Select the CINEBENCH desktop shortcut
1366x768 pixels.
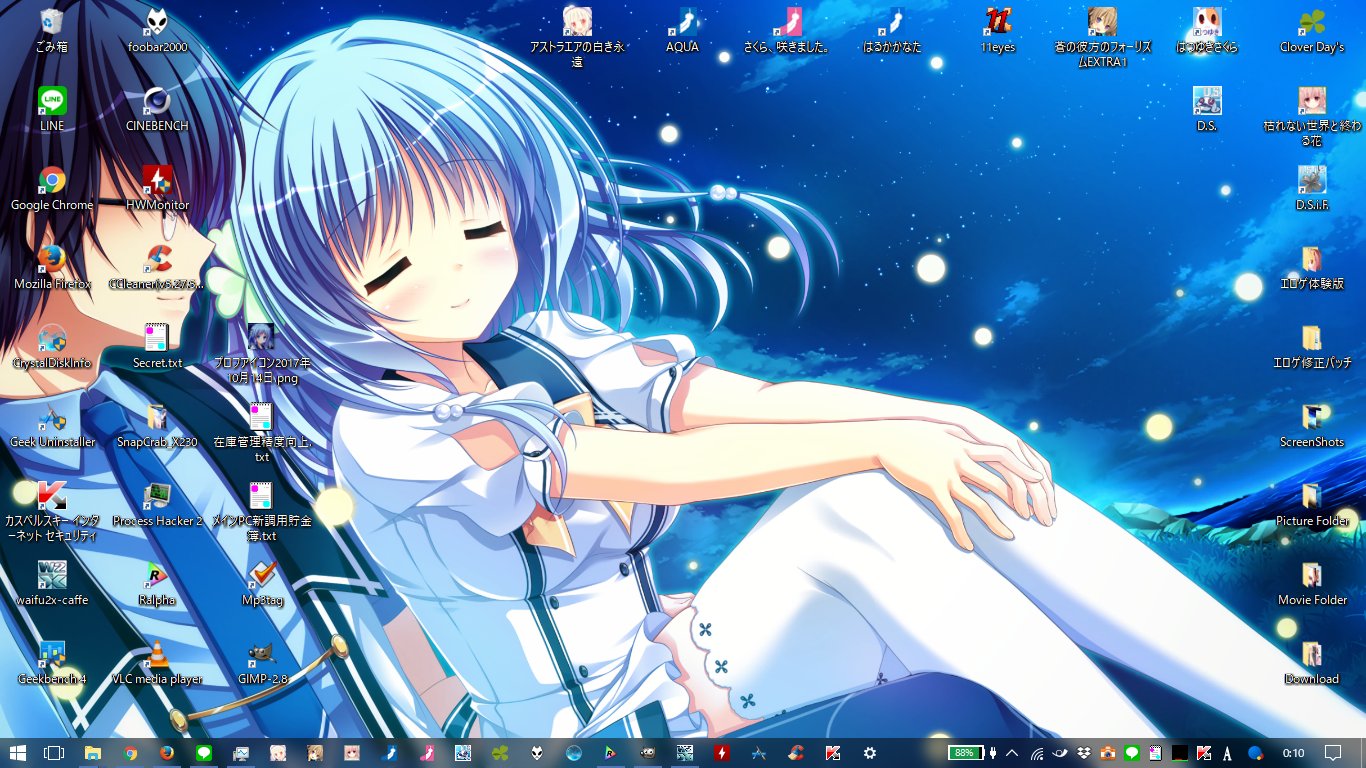click(x=157, y=109)
